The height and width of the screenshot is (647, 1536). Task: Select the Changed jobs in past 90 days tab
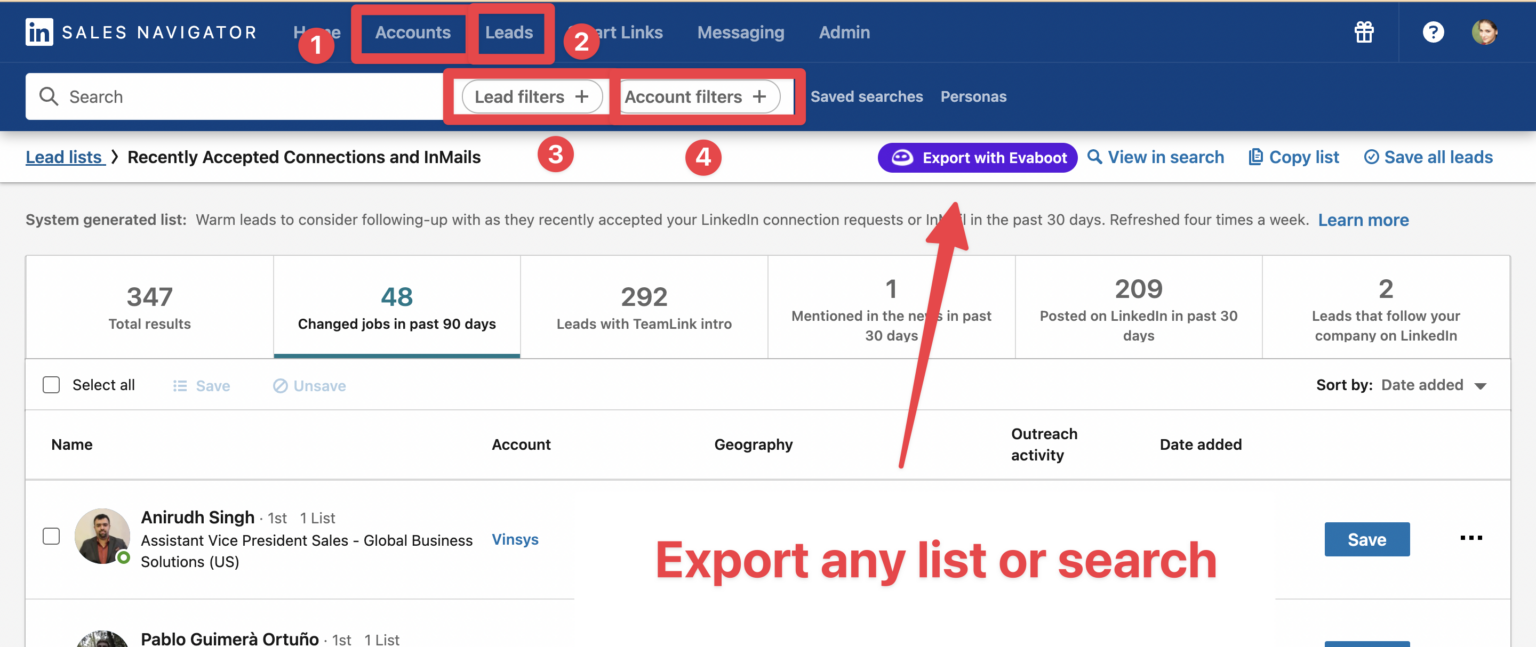[396, 305]
